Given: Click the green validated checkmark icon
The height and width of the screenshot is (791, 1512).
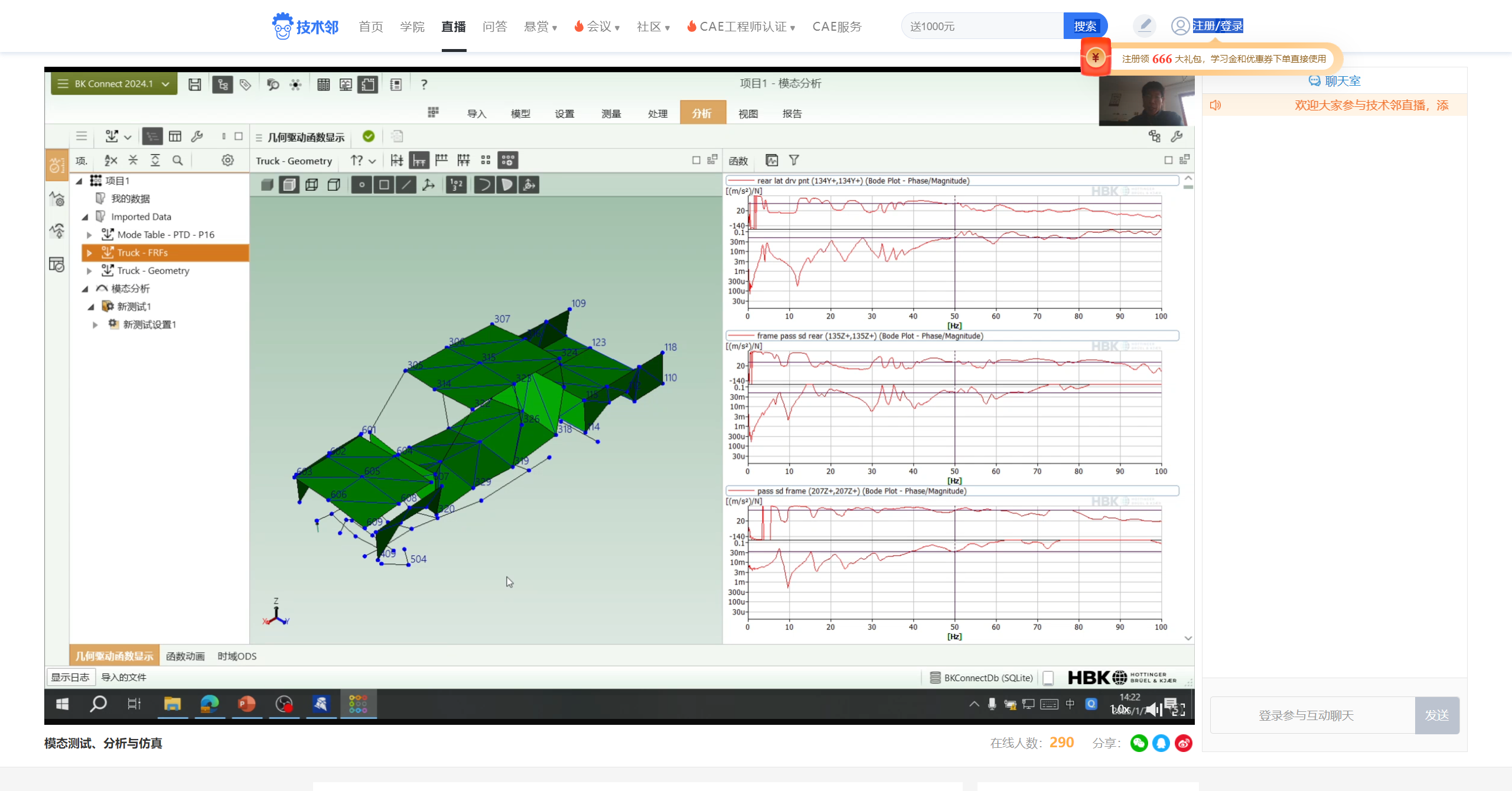Looking at the screenshot, I should (369, 136).
